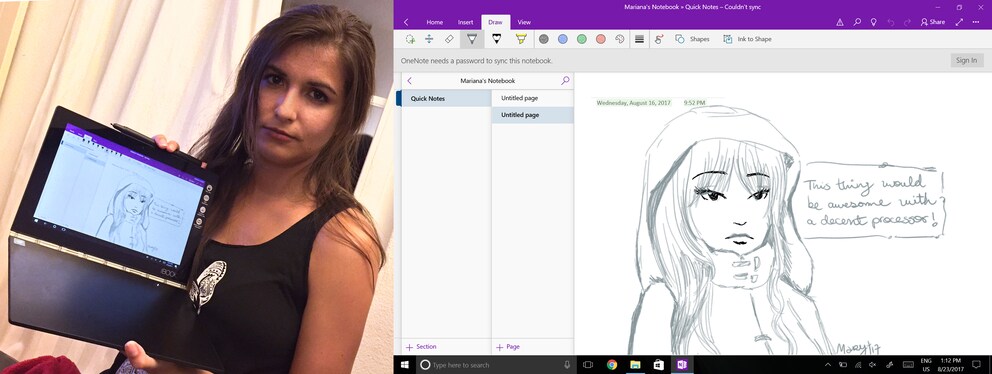Open File Explorer from the taskbar
Viewport: 992px width, 374px height.
pyautogui.click(x=635, y=365)
